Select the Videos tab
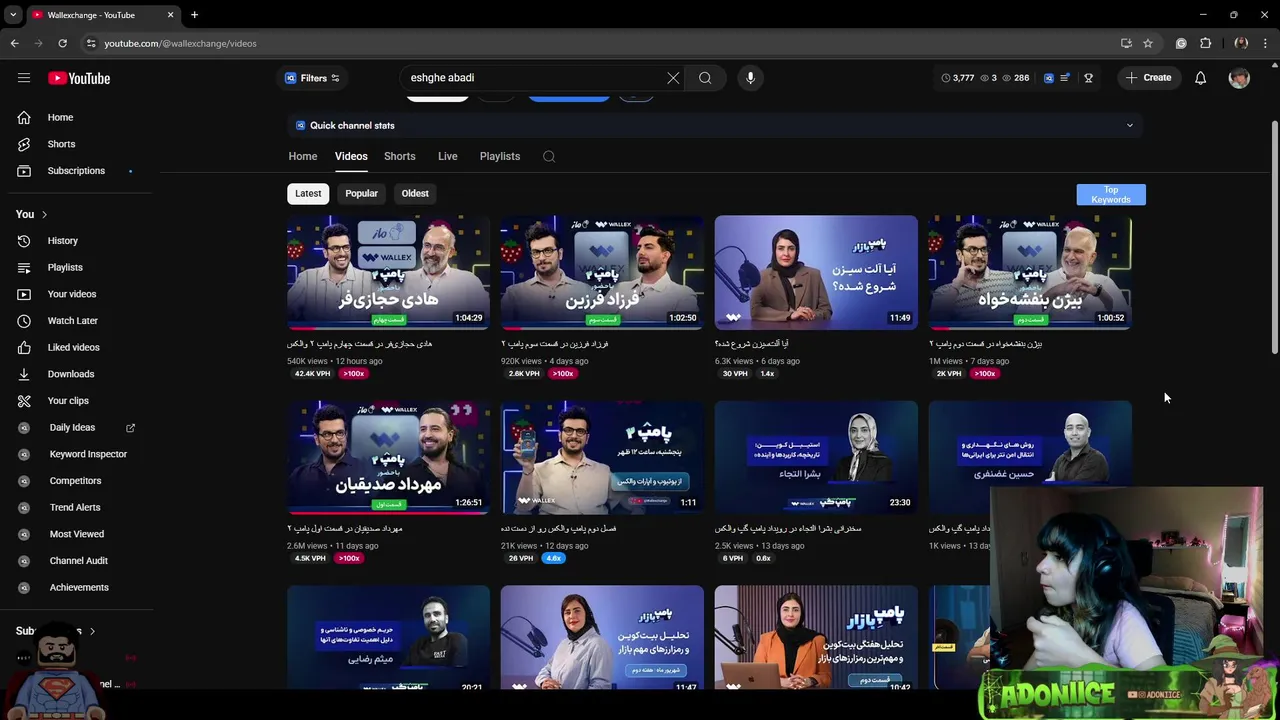This screenshot has width=1280, height=720. 351,156
